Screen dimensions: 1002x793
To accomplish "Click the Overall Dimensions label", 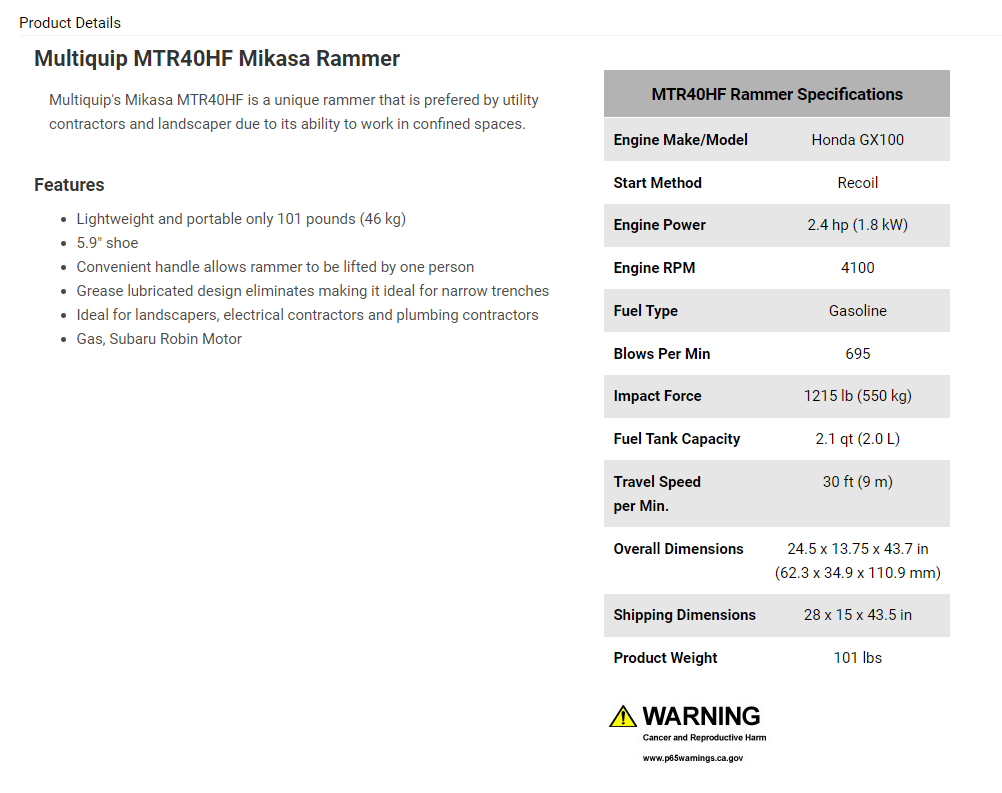I will click(x=679, y=549).
